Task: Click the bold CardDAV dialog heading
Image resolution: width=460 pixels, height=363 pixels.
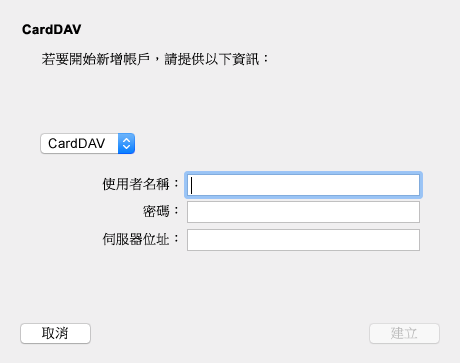Action: [x=52, y=29]
